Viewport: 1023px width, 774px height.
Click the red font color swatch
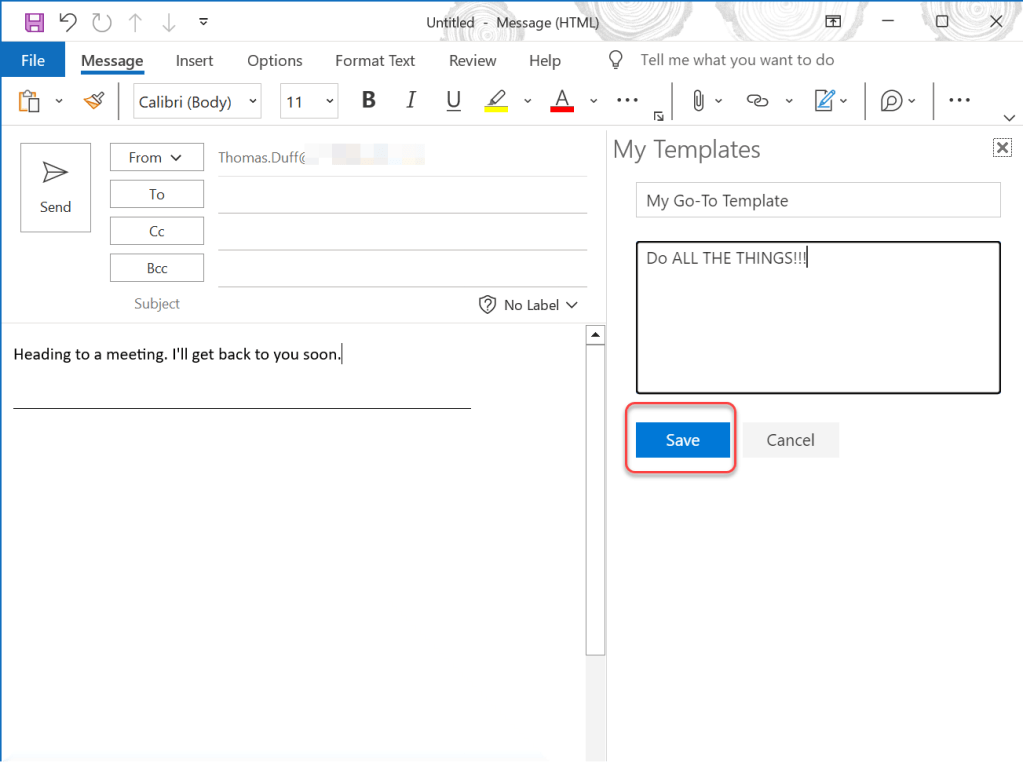562,101
